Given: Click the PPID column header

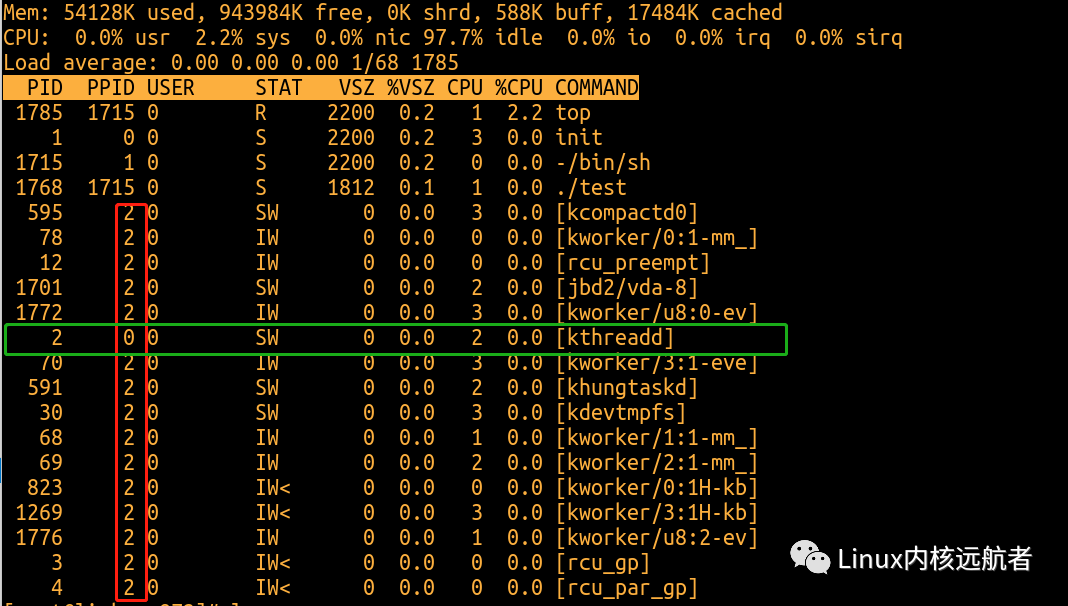Looking at the screenshot, I should (x=110, y=88).
